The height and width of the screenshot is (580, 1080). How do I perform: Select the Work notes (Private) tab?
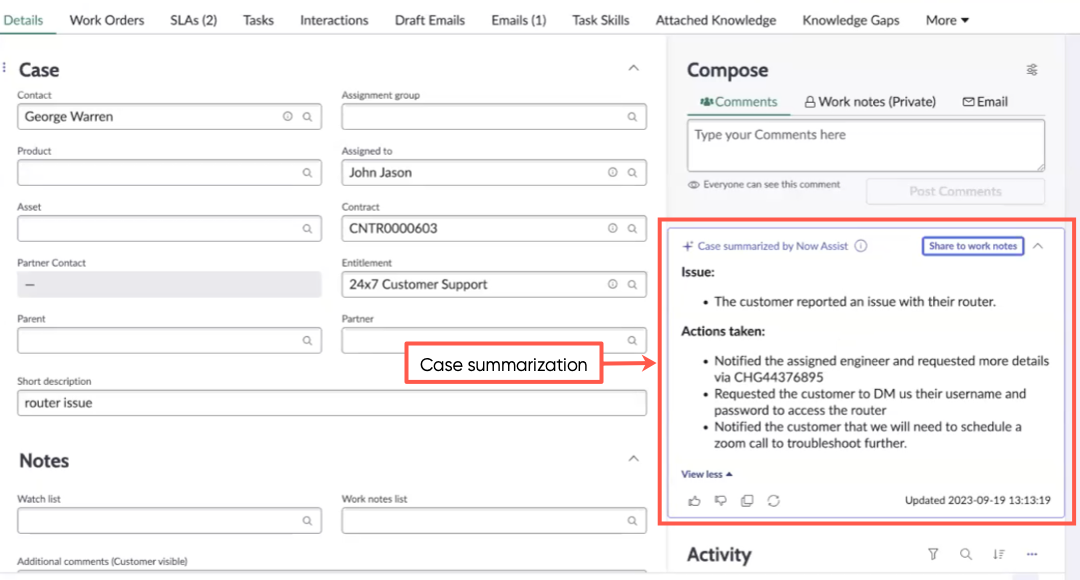coord(870,101)
